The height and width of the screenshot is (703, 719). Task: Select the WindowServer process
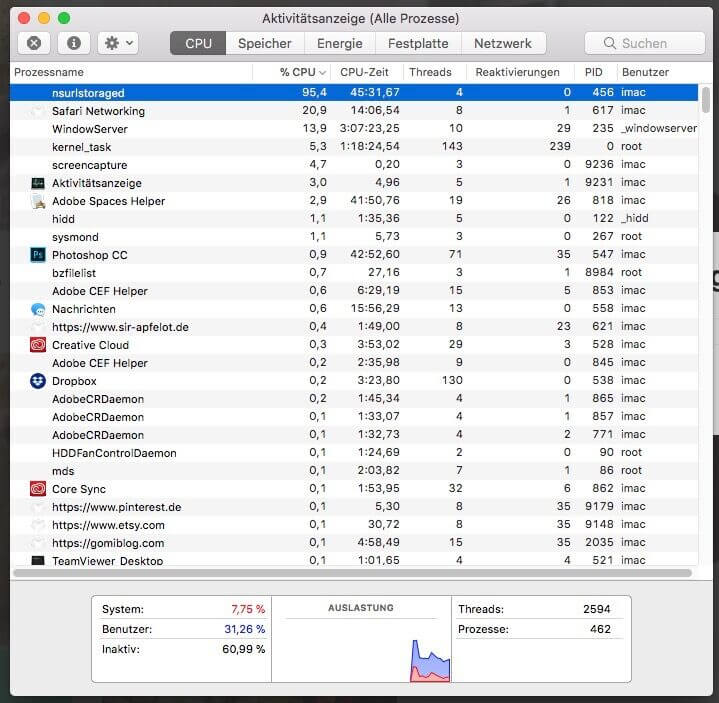click(x=90, y=129)
